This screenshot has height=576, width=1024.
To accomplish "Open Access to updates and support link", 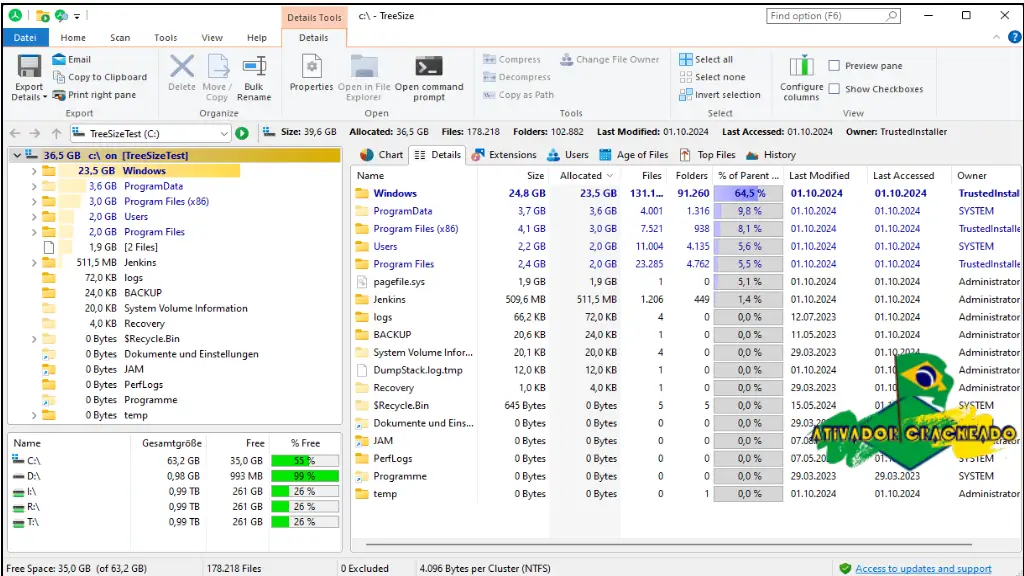I will [x=923, y=569].
